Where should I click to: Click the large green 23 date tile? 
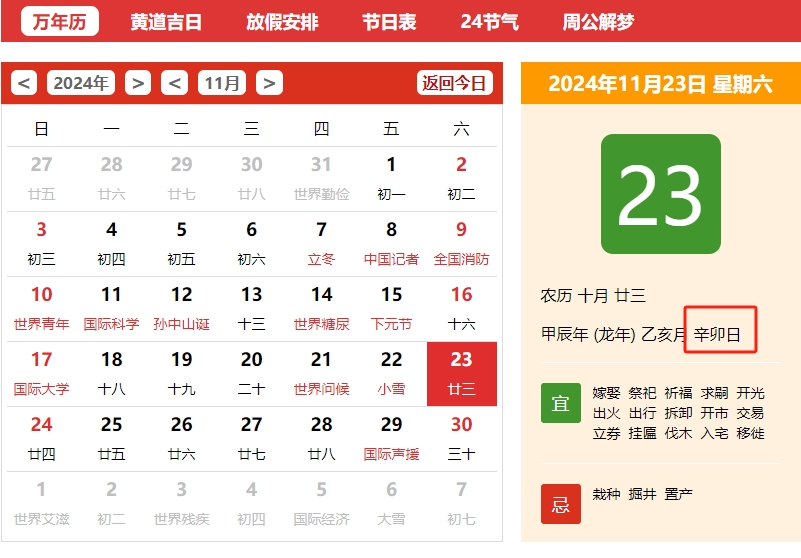coord(661,194)
